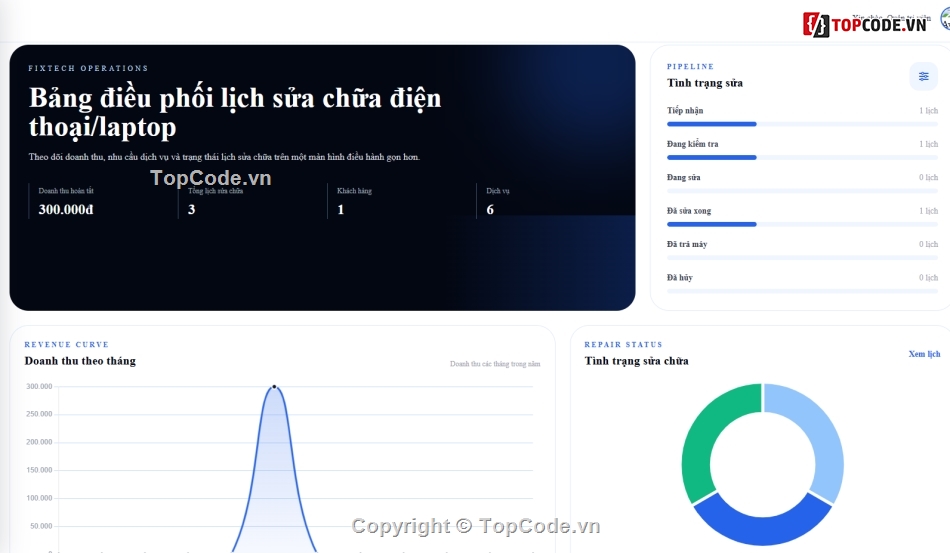Click the "Khách hàng" stat label
The image size is (950, 553).
pyautogui.click(x=354, y=191)
